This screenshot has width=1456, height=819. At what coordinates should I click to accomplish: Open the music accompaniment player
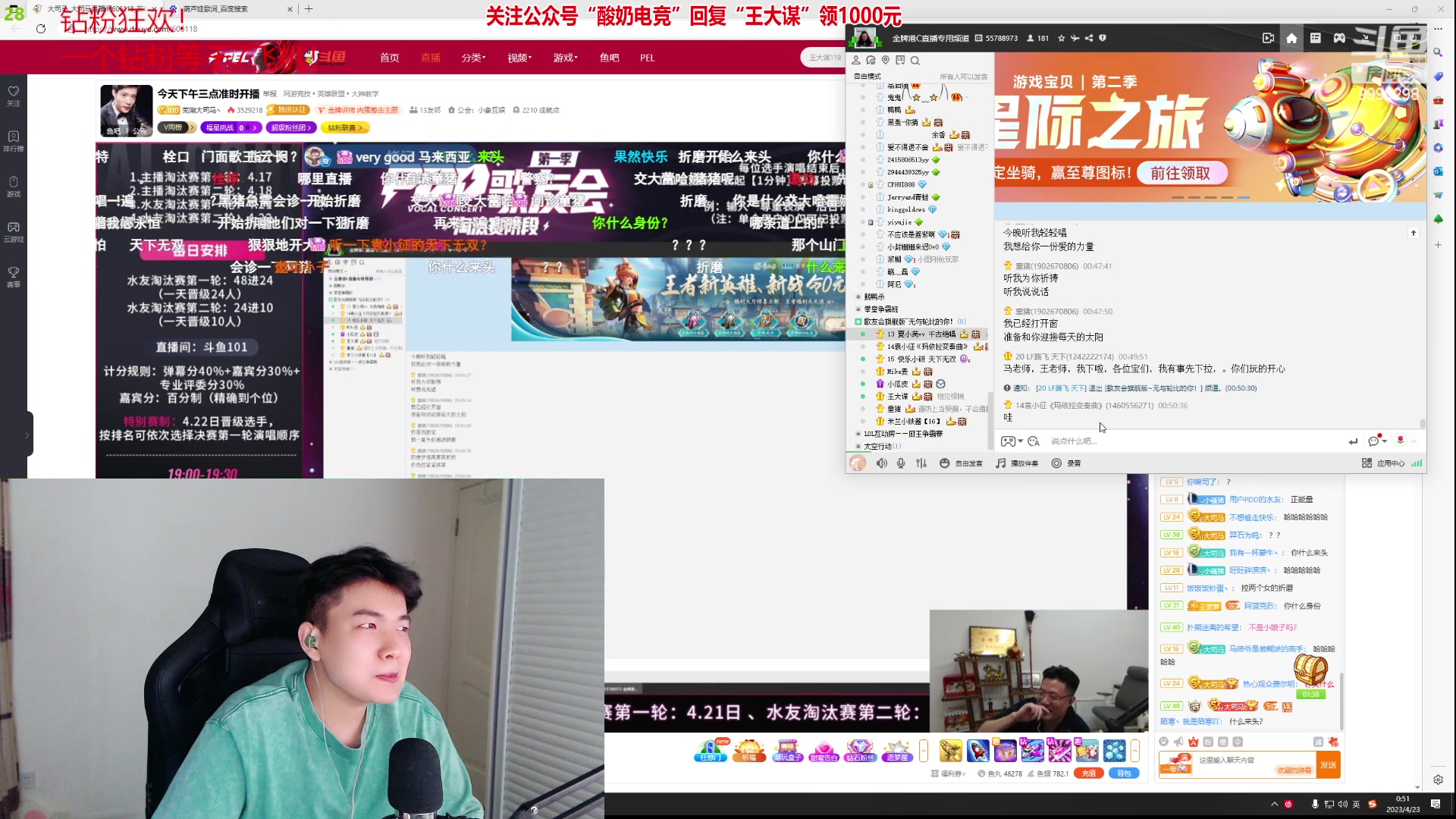pos(1017,463)
